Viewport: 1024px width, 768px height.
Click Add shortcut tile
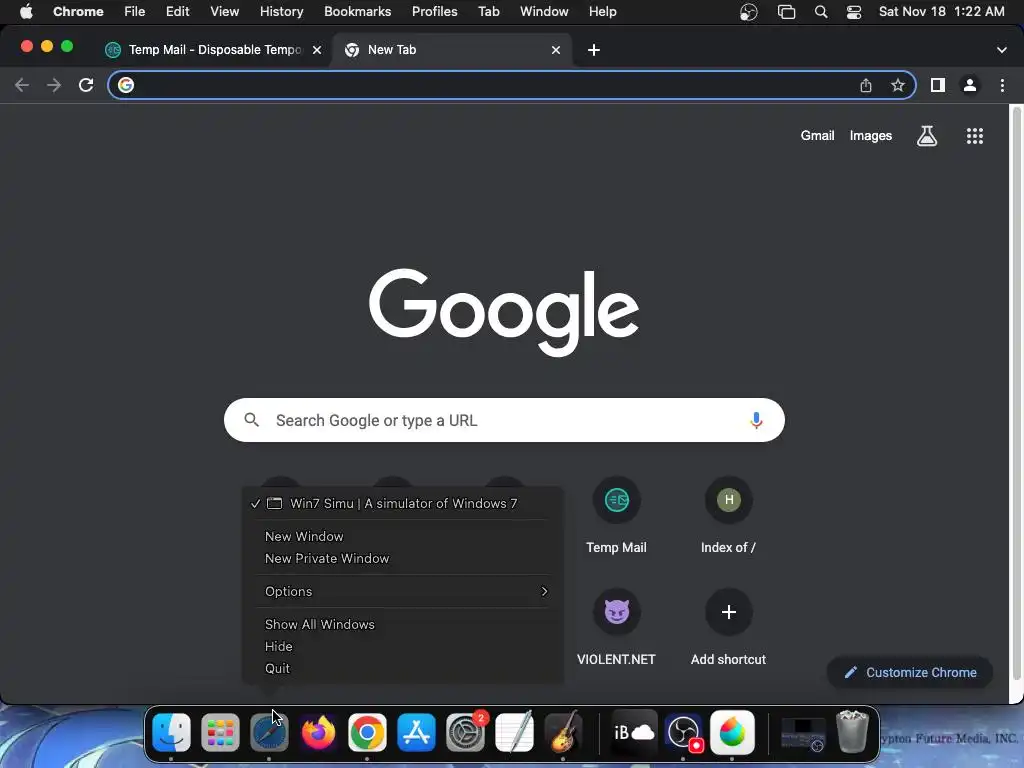728,628
